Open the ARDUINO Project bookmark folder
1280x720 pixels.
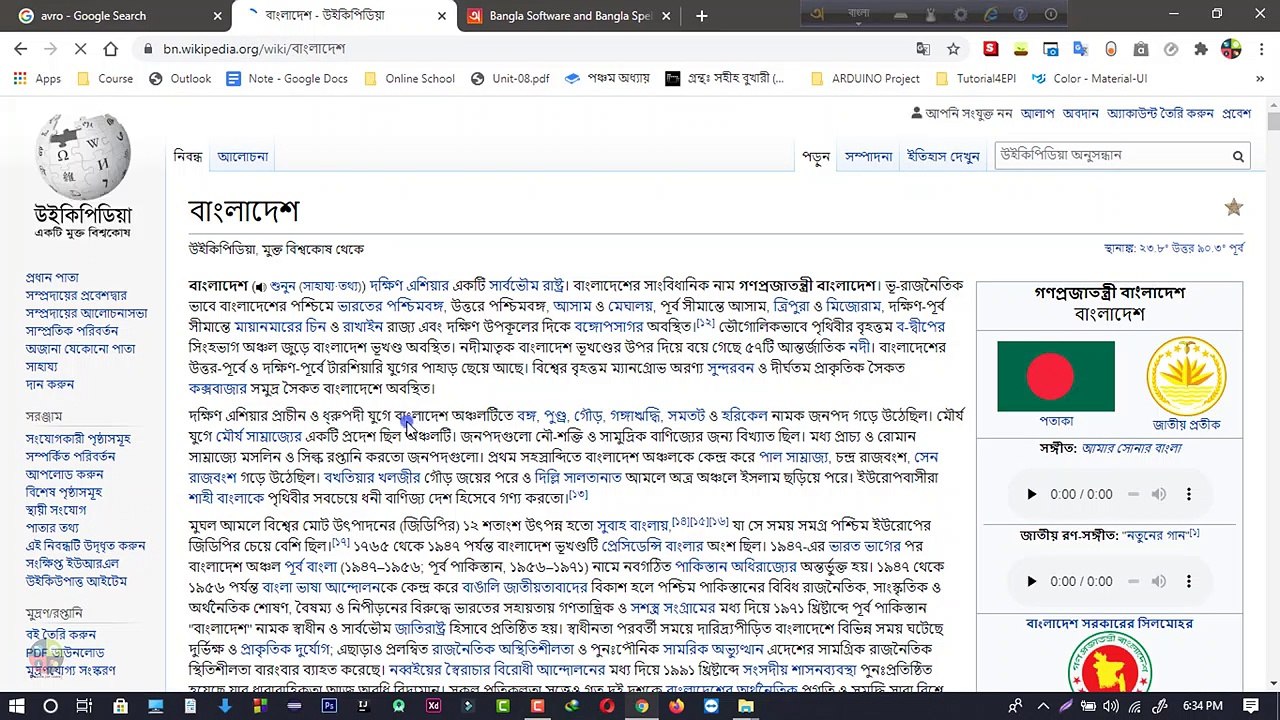(x=865, y=78)
